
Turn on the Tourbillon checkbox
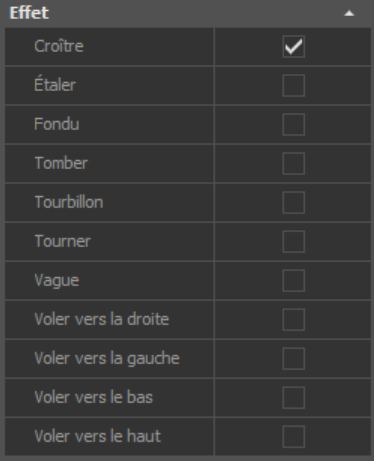(293, 202)
